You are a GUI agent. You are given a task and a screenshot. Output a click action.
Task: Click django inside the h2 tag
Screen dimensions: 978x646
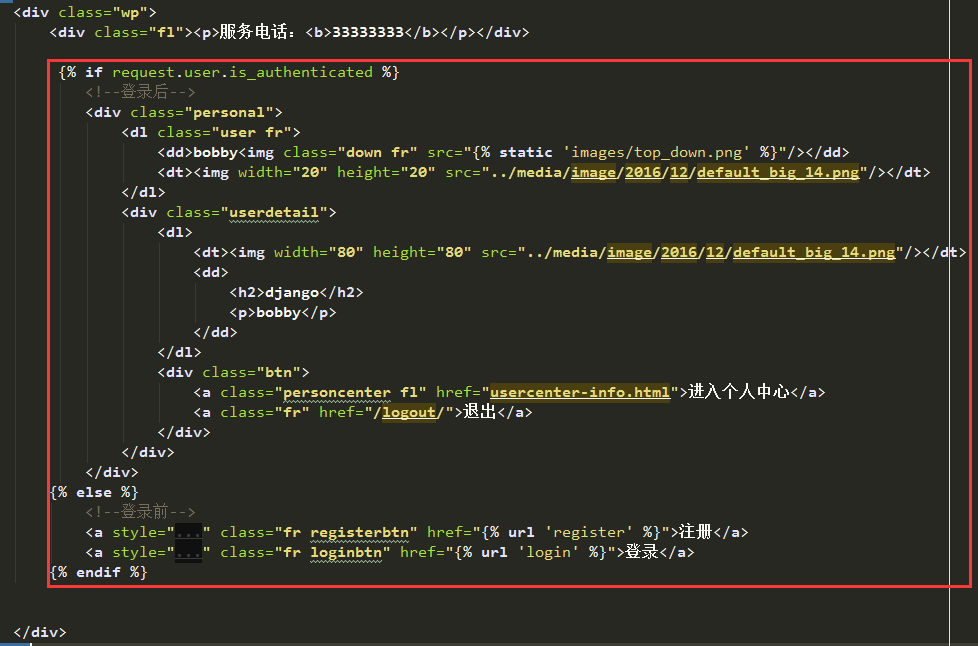click(x=292, y=292)
